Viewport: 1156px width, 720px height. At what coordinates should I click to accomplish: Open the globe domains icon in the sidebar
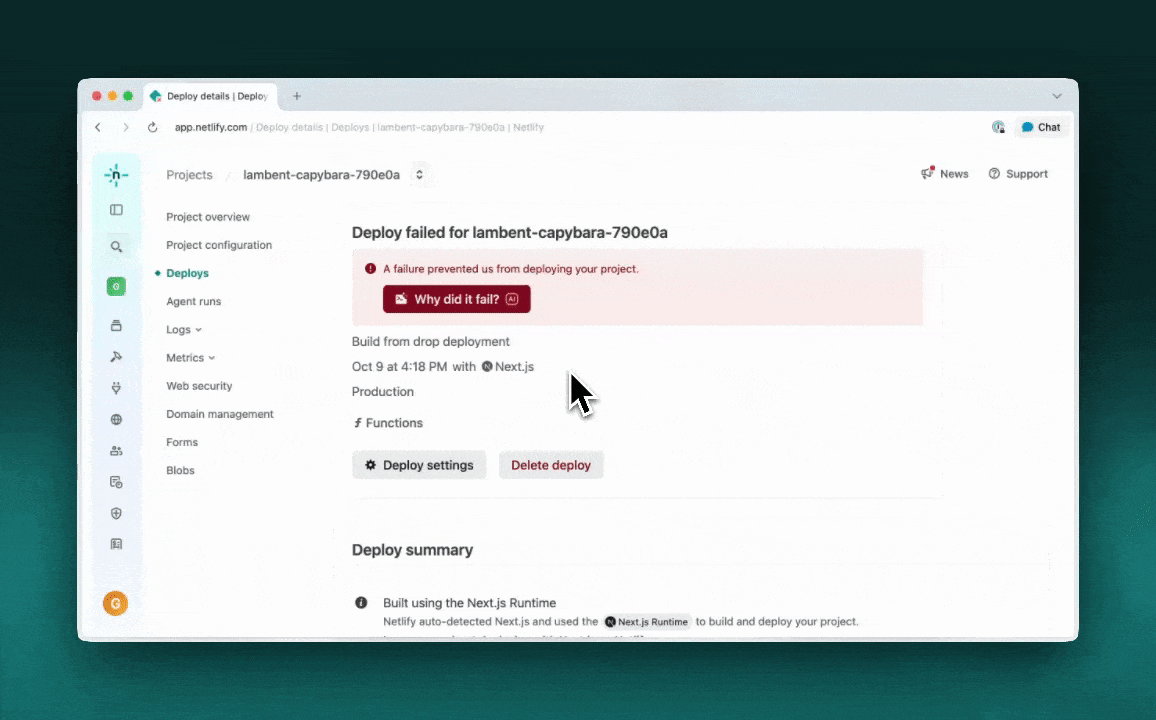tap(116, 419)
